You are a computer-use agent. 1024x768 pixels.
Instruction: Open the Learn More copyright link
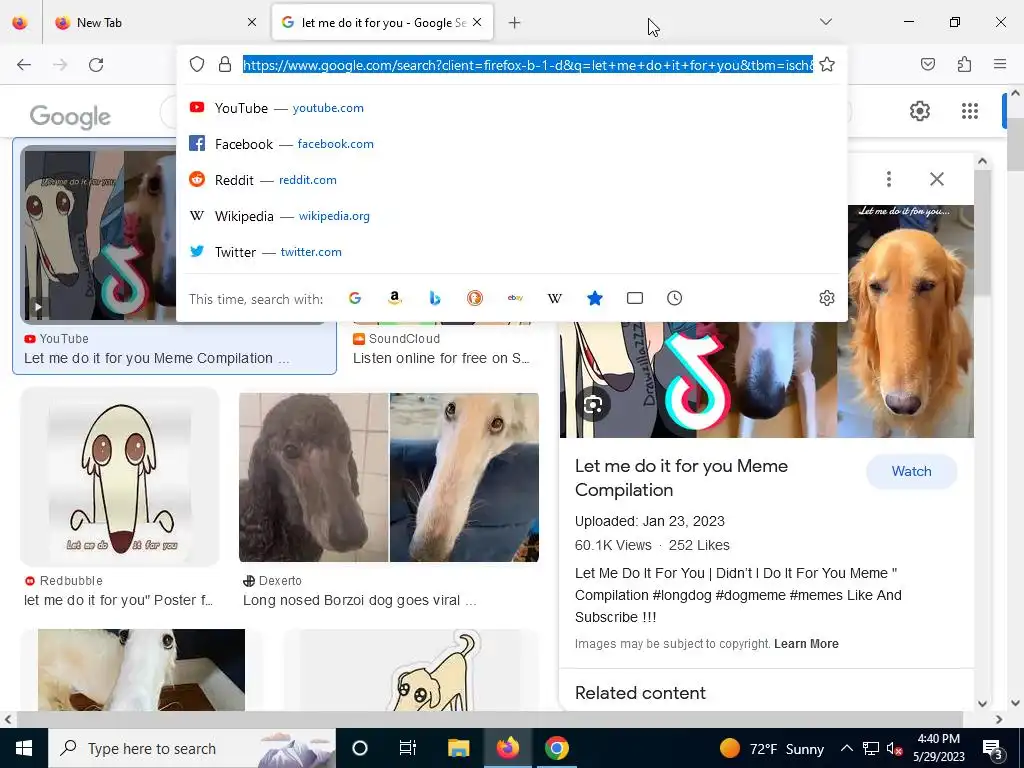[806, 644]
